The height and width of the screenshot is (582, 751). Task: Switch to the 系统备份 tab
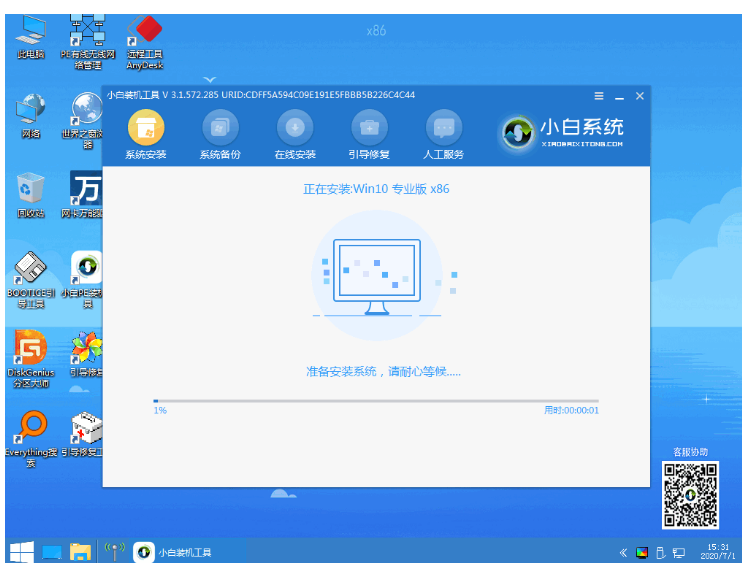220,134
